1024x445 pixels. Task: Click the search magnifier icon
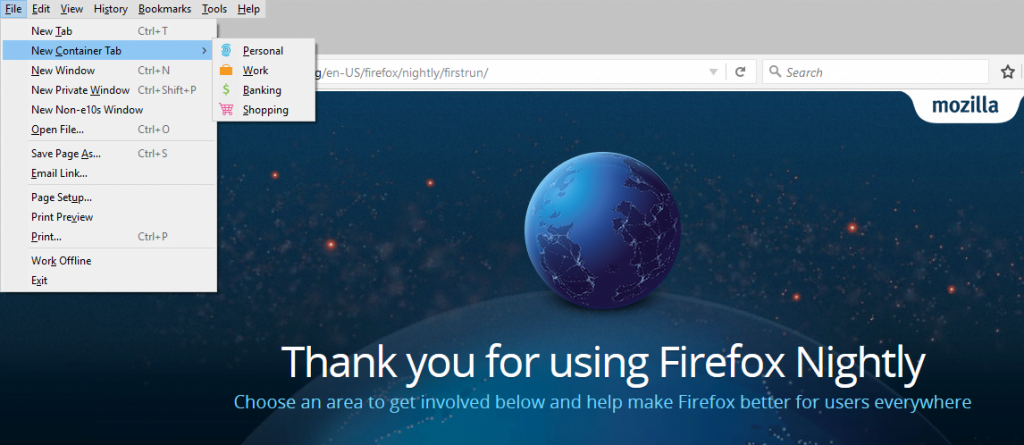click(x=775, y=72)
